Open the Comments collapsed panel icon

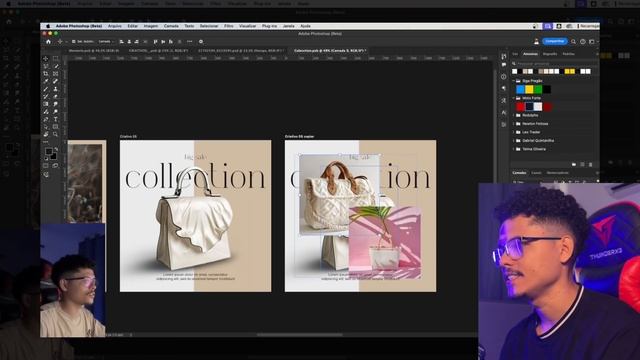504,65
